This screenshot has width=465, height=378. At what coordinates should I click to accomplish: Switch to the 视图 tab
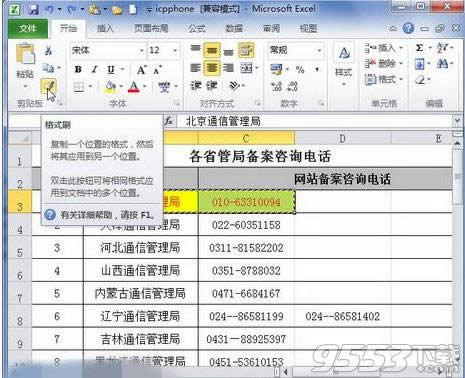click(x=308, y=28)
